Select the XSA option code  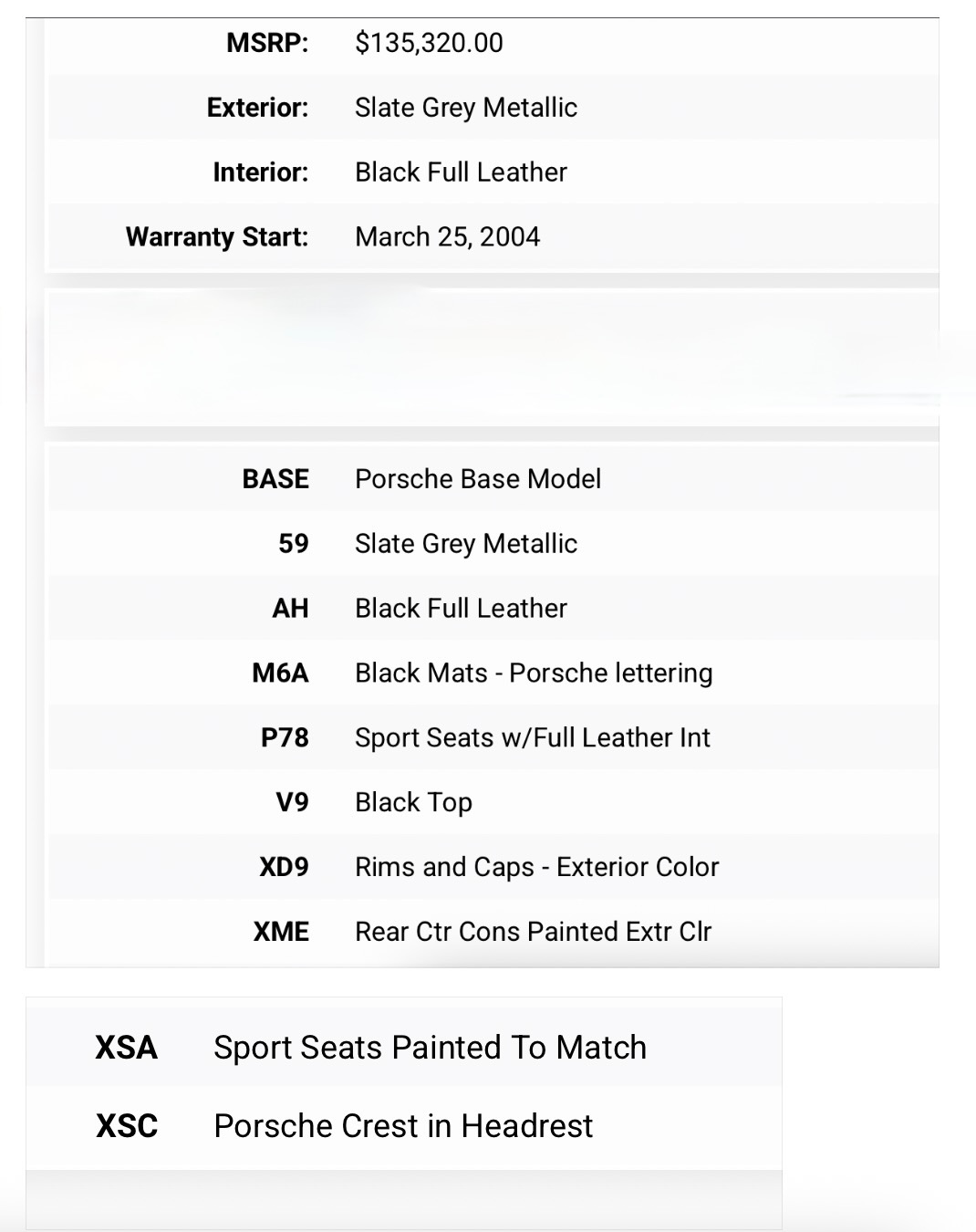(x=126, y=1048)
